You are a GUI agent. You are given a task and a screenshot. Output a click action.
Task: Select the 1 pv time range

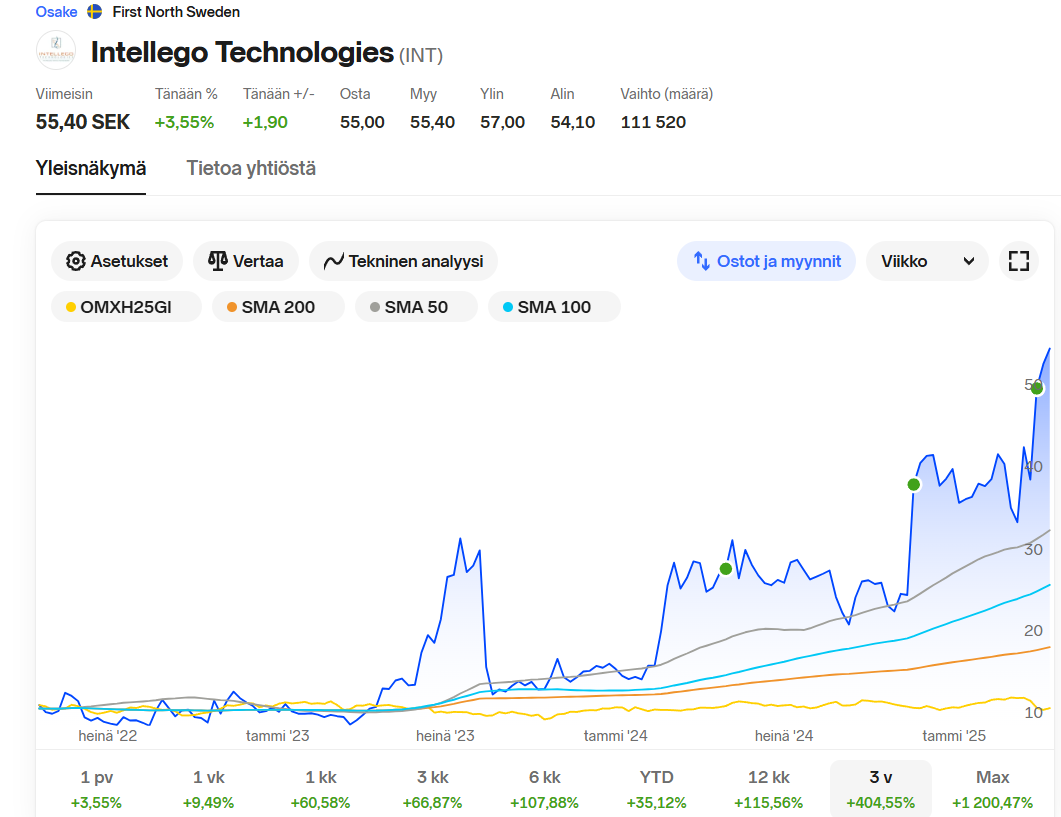(x=96, y=789)
